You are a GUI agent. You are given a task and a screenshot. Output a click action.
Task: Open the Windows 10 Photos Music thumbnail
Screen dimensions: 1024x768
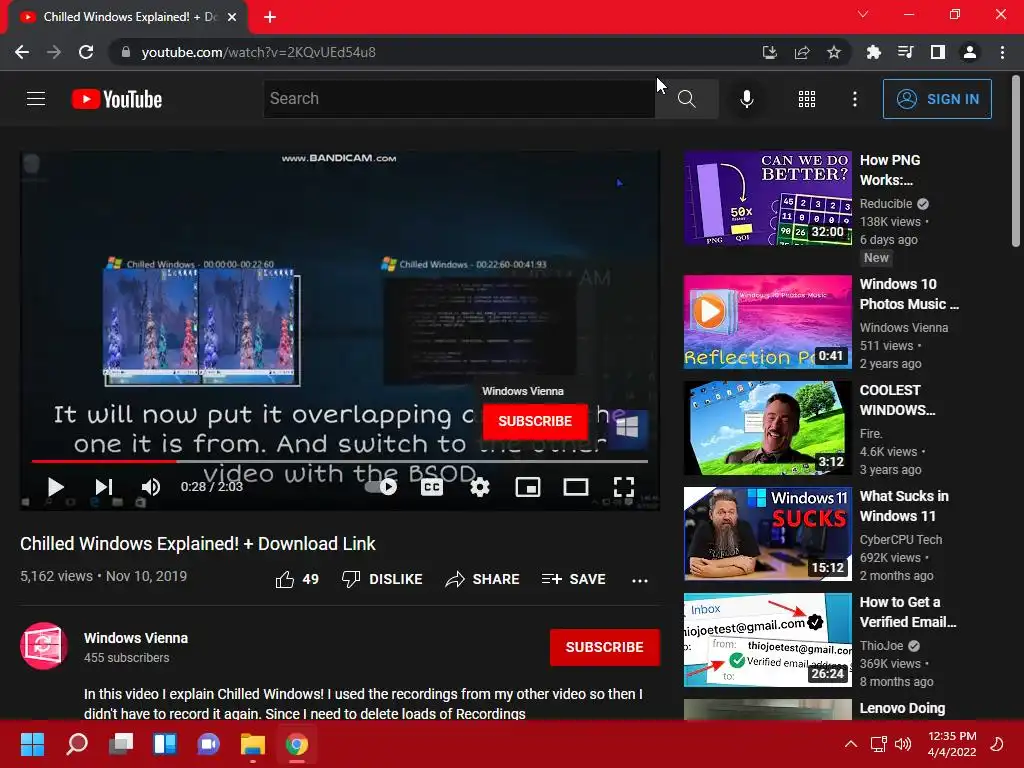tap(767, 322)
